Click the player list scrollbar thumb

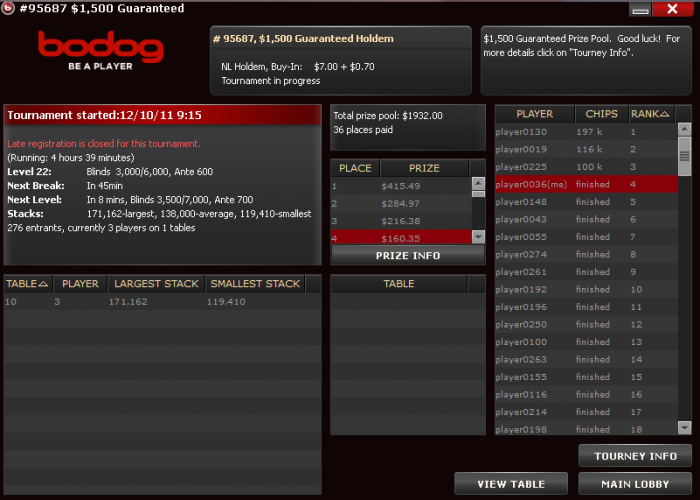684,156
